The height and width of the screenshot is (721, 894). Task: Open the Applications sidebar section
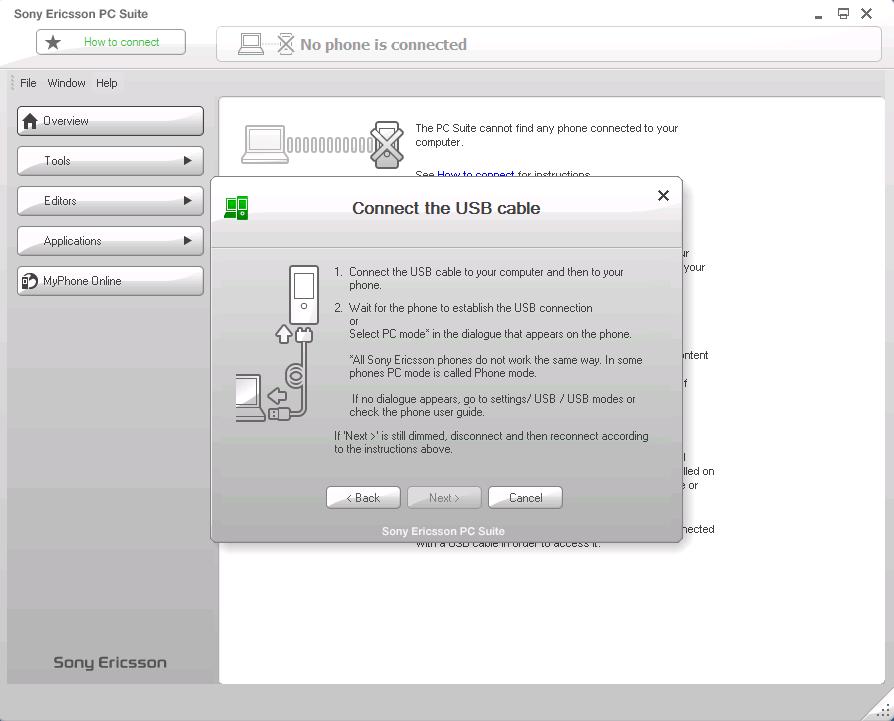pyautogui.click(x=111, y=241)
